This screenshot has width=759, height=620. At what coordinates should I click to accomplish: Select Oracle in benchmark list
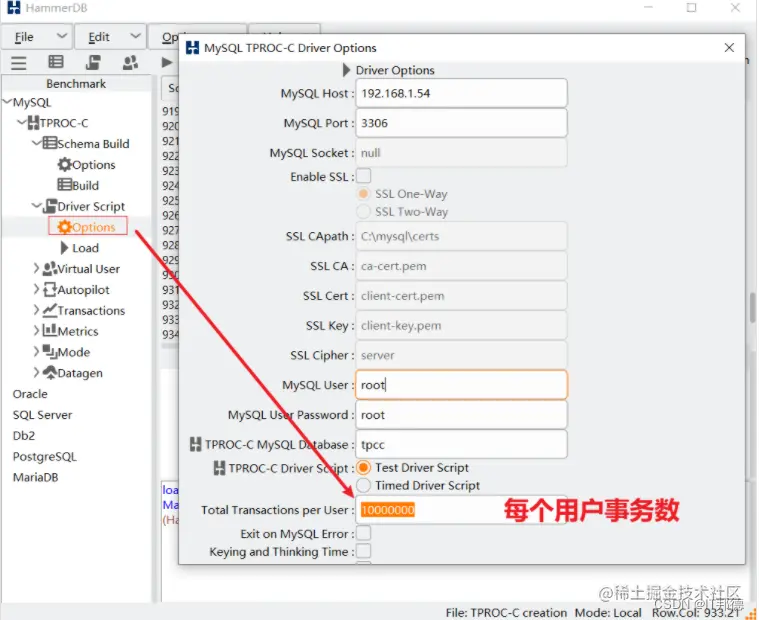point(30,394)
